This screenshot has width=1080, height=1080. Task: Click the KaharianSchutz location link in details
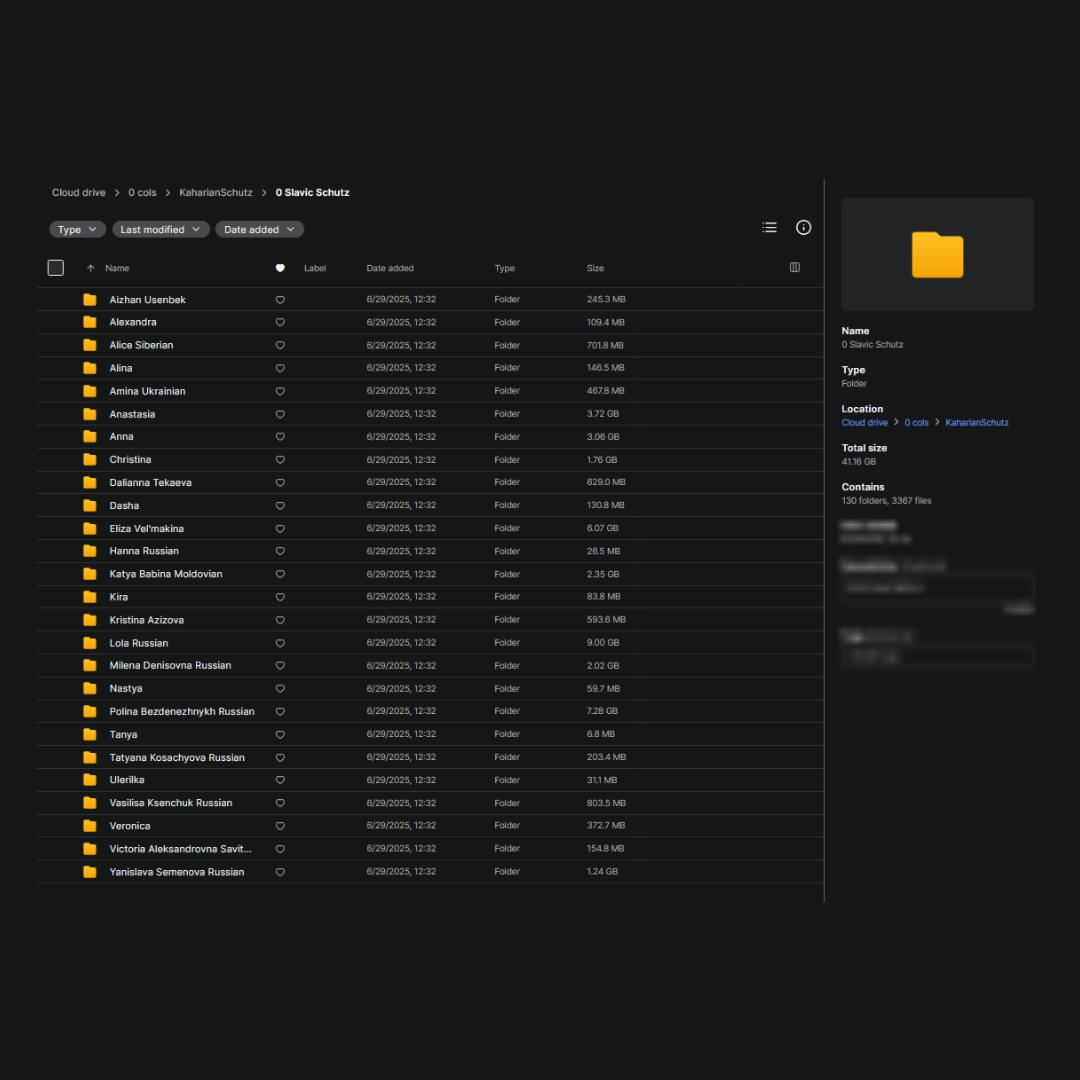coord(977,423)
